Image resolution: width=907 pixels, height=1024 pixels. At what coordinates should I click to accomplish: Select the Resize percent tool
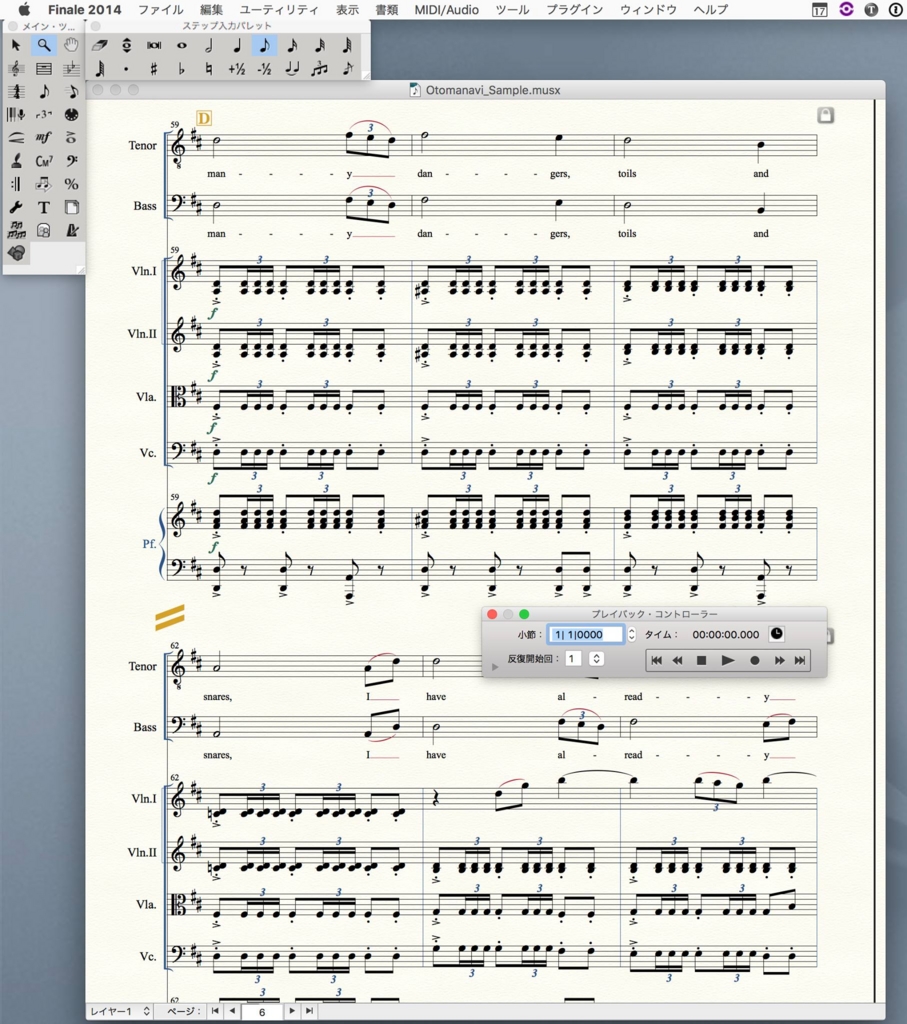[71, 184]
